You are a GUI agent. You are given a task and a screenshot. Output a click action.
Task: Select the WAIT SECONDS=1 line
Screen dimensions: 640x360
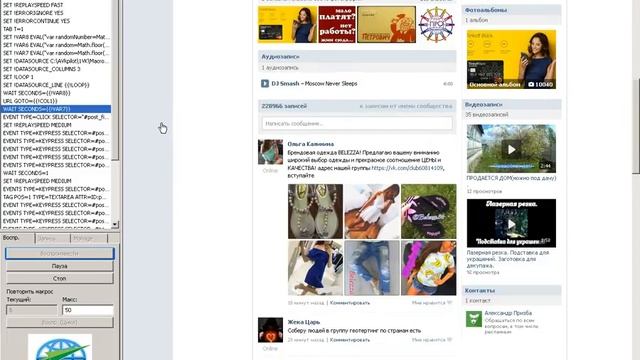pos(56,173)
